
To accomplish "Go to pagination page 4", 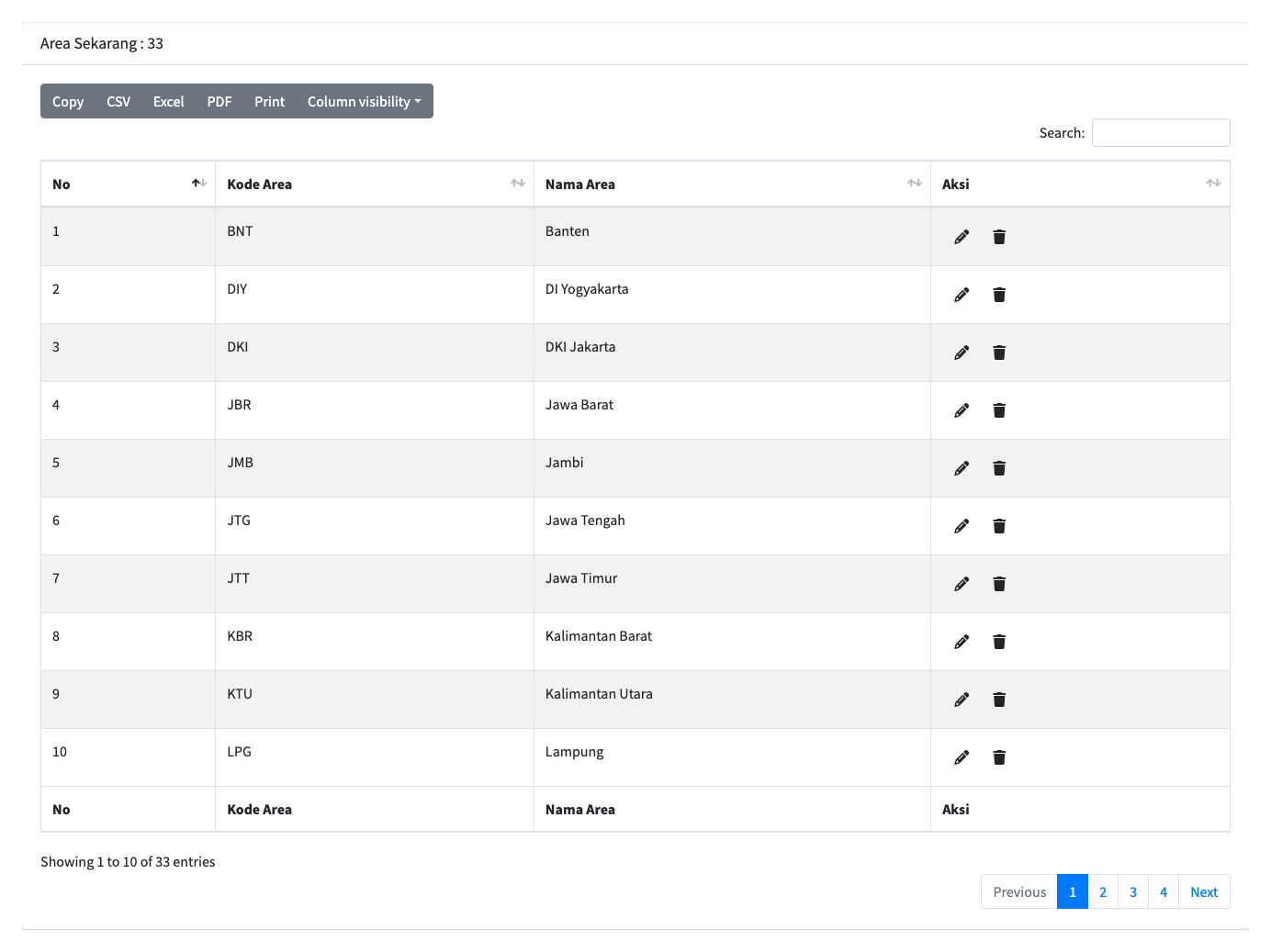I will click(1164, 891).
